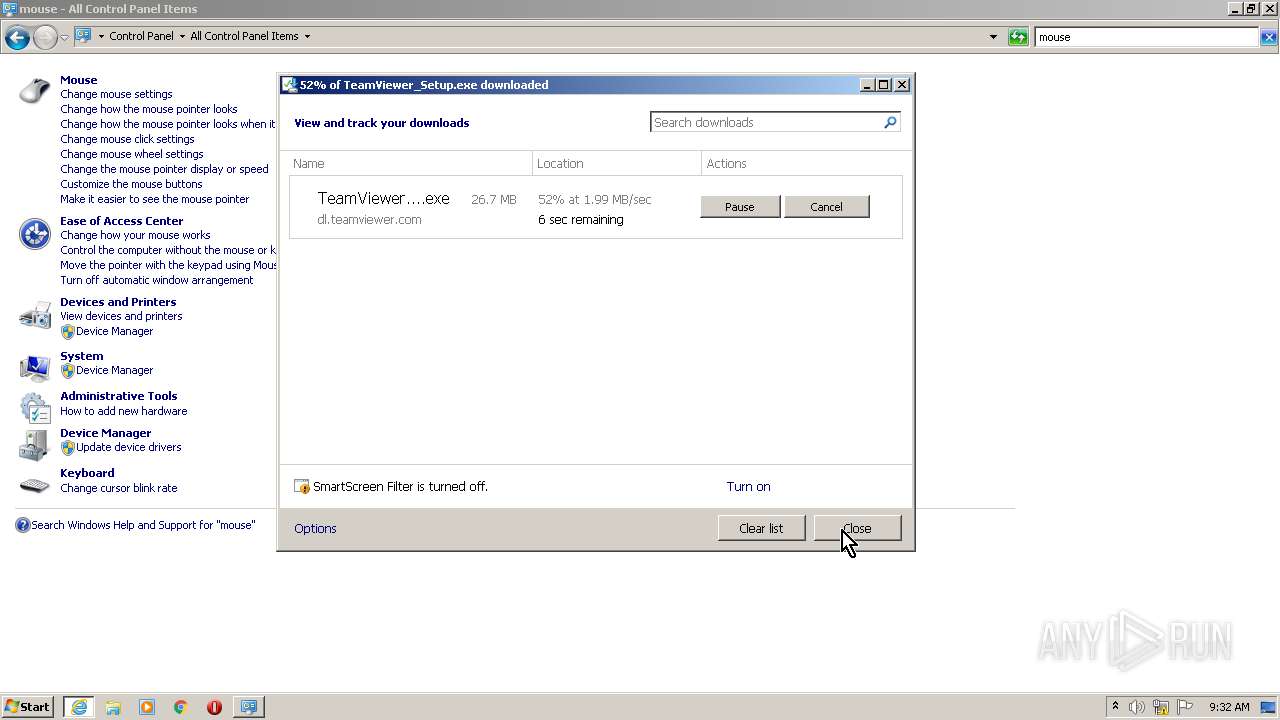Click the SmartScreen Filter warning icon
1280x720 pixels.
point(302,487)
